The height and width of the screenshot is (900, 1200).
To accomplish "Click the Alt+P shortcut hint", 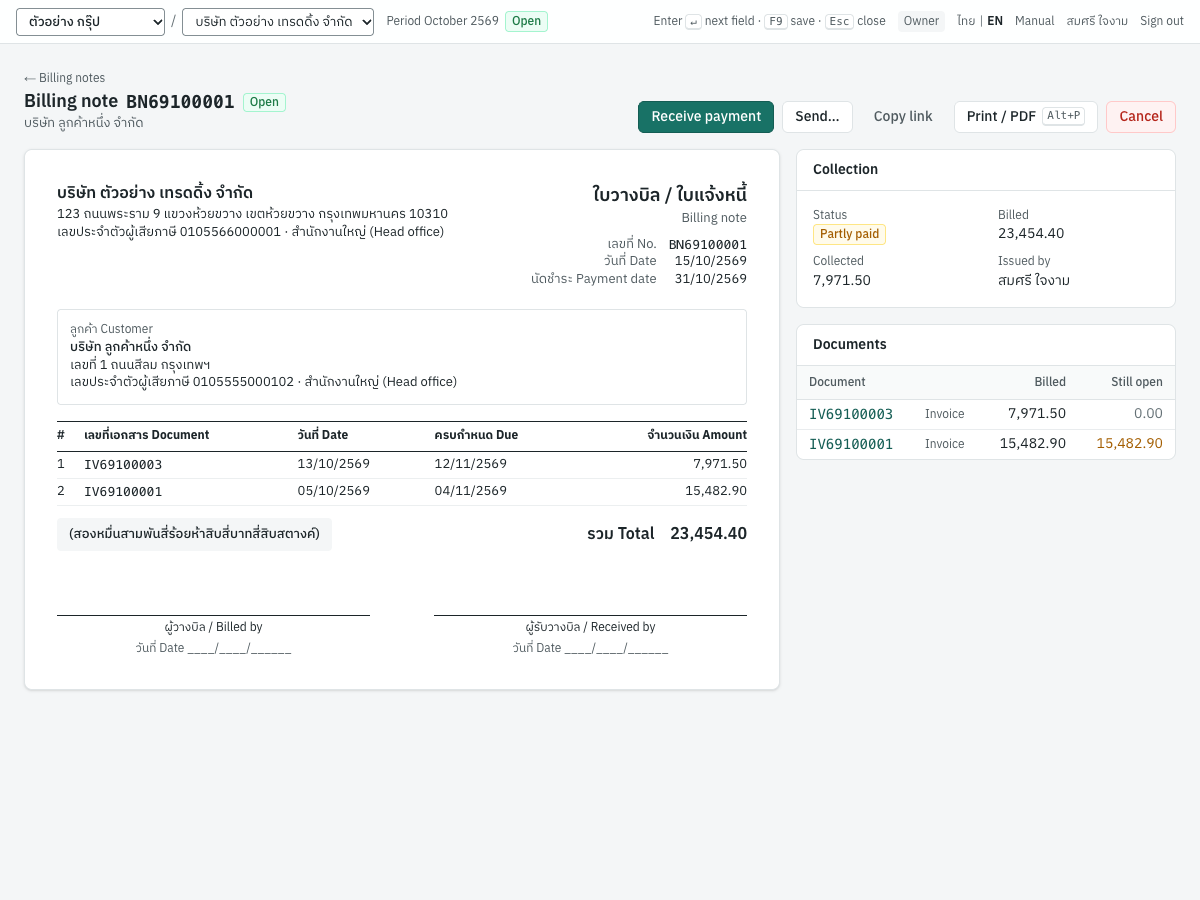I will point(1063,116).
